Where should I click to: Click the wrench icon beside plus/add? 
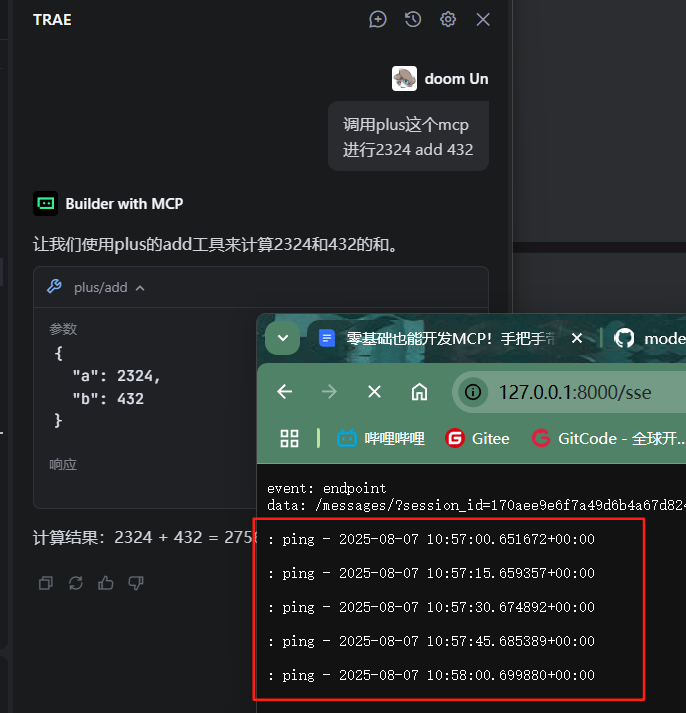point(55,286)
